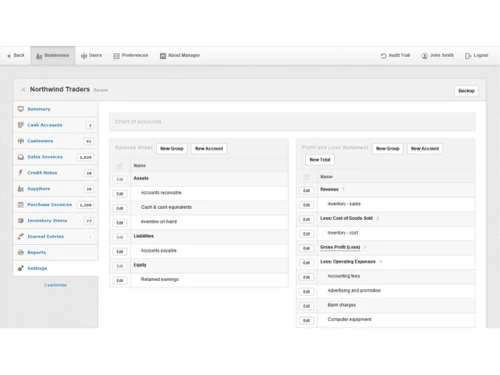500x375 pixels.
Task: Click the New Total button
Action: pos(320,160)
